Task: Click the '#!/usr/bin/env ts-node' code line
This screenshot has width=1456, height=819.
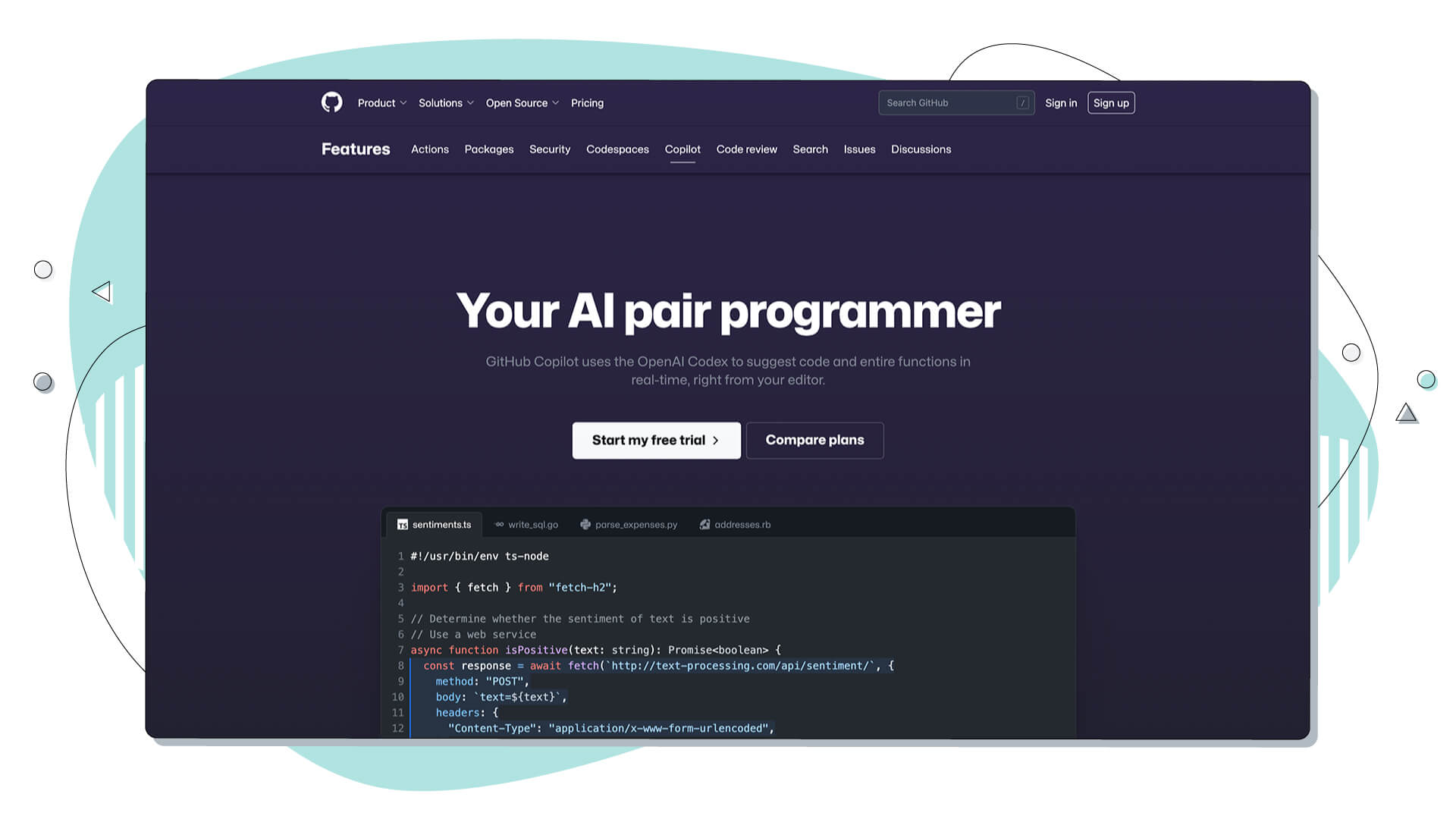Action: click(480, 557)
